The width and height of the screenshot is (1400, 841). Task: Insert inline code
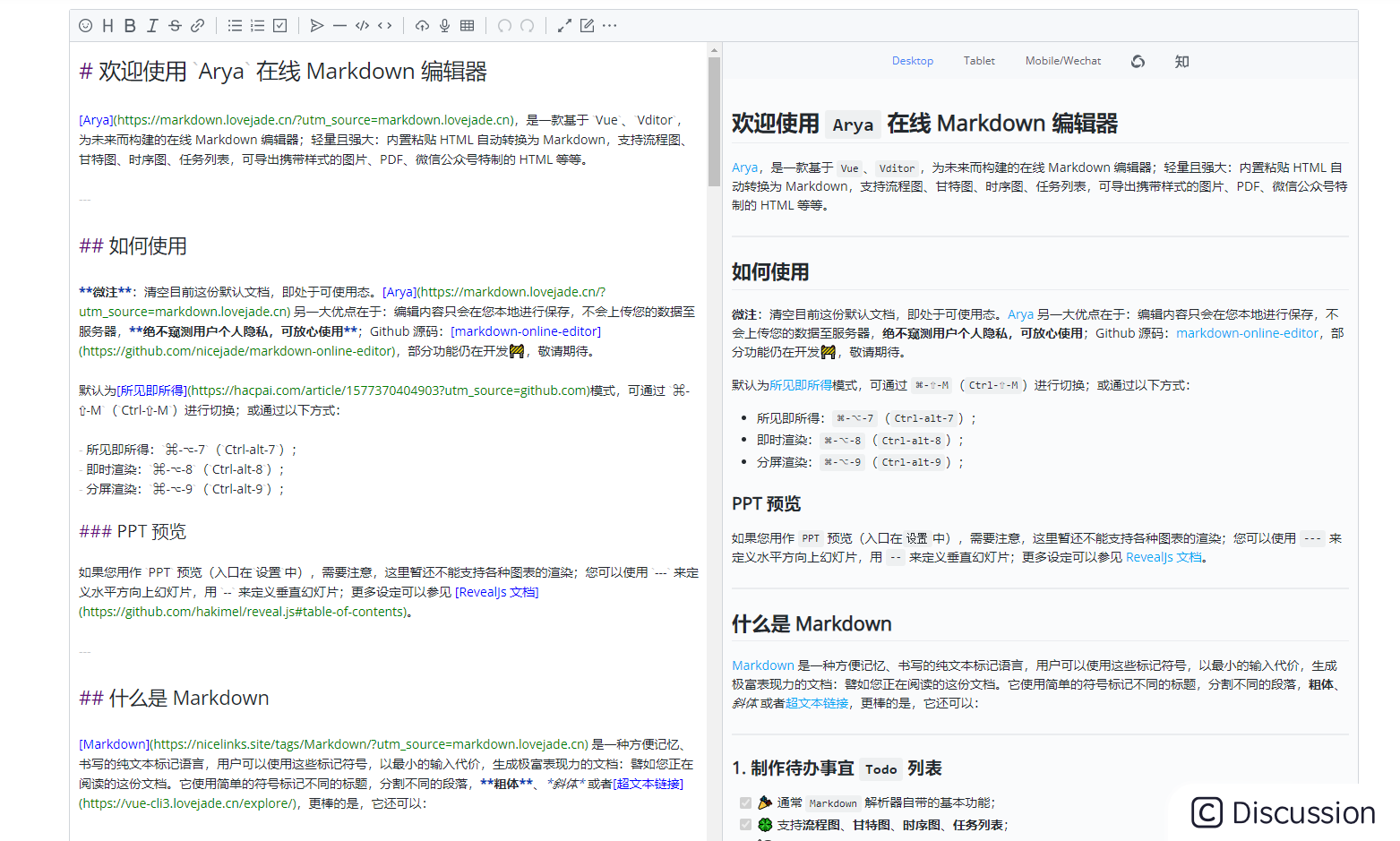point(385,26)
